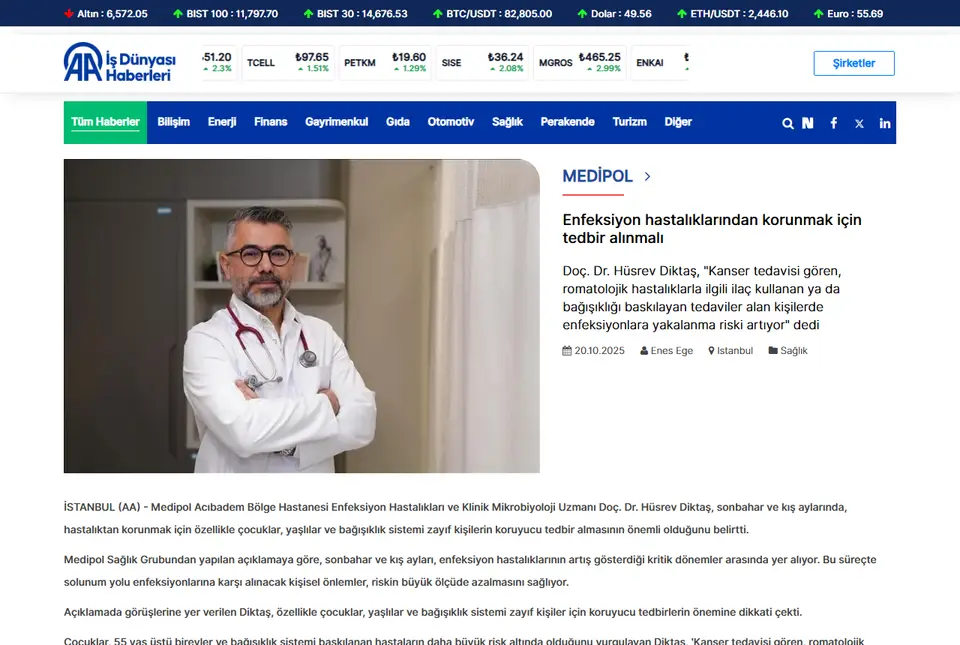Viewport: 960px width, 645px height.
Task: Click the Enes Ege author name
Action: (x=672, y=351)
